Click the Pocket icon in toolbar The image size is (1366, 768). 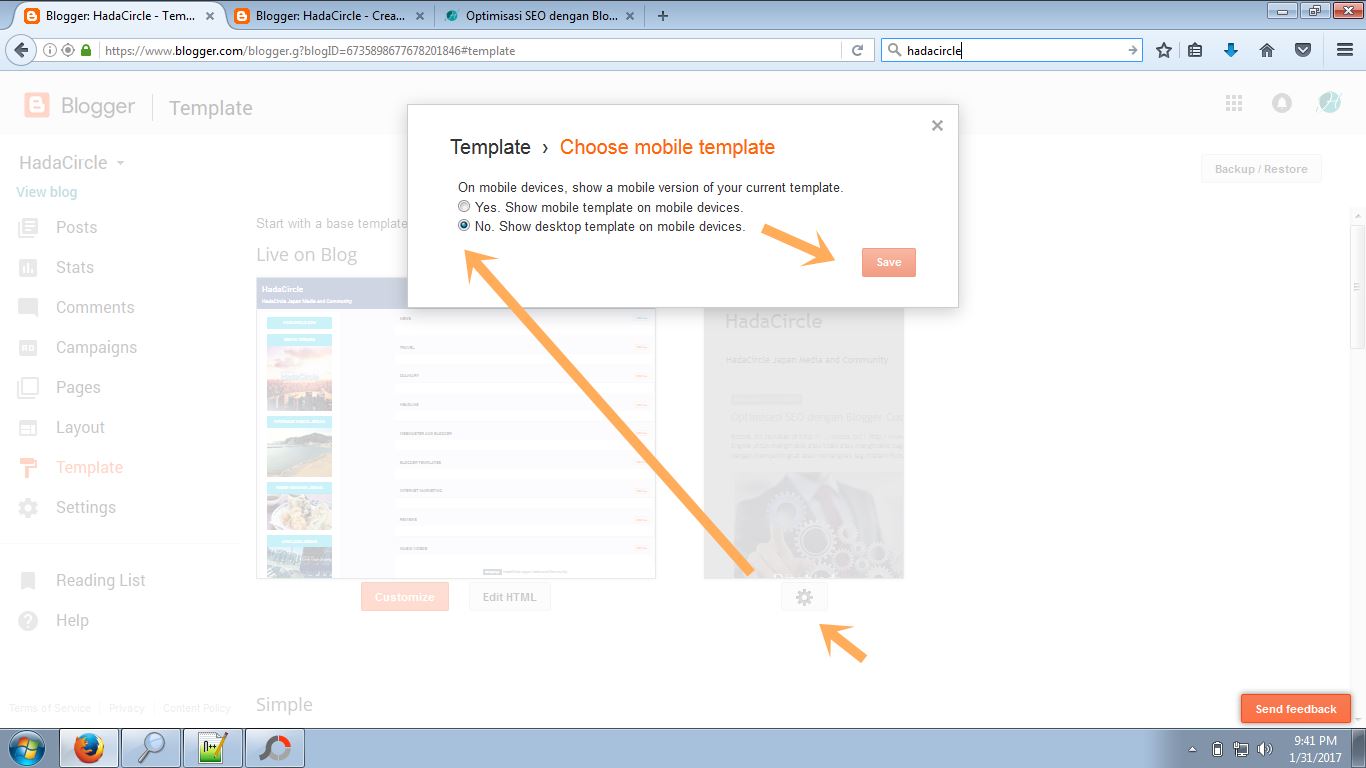tap(1303, 50)
